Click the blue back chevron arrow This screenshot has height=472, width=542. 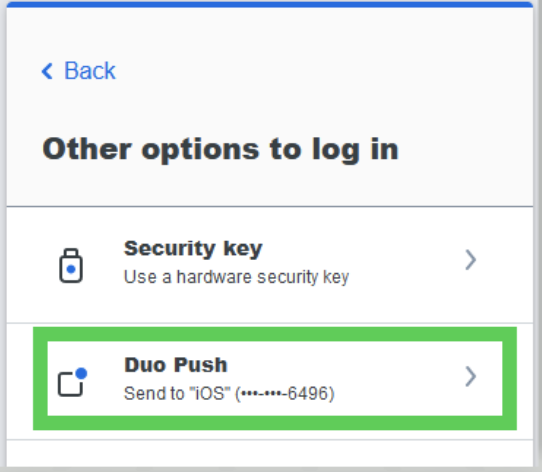coord(47,71)
